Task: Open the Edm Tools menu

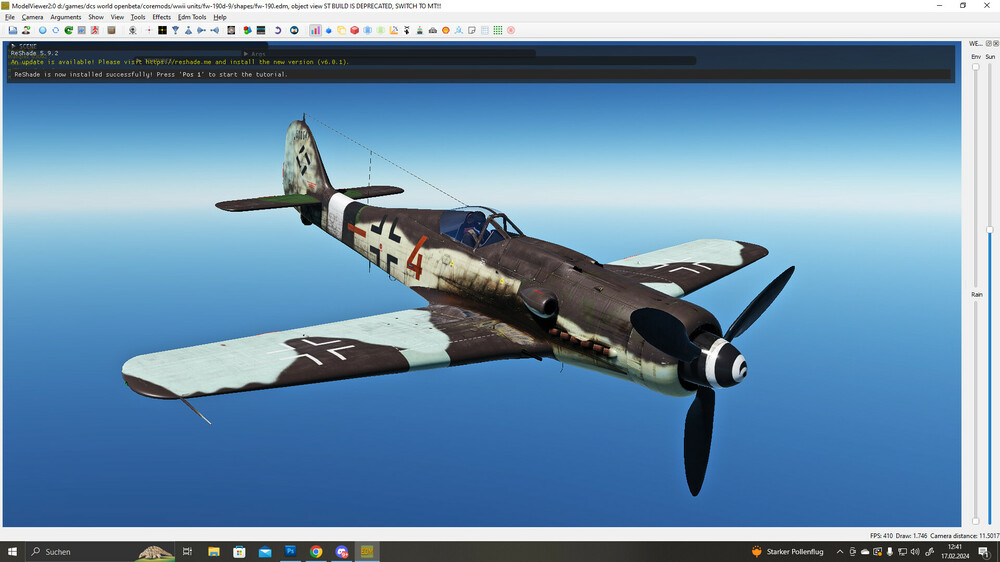Action: [x=192, y=17]
